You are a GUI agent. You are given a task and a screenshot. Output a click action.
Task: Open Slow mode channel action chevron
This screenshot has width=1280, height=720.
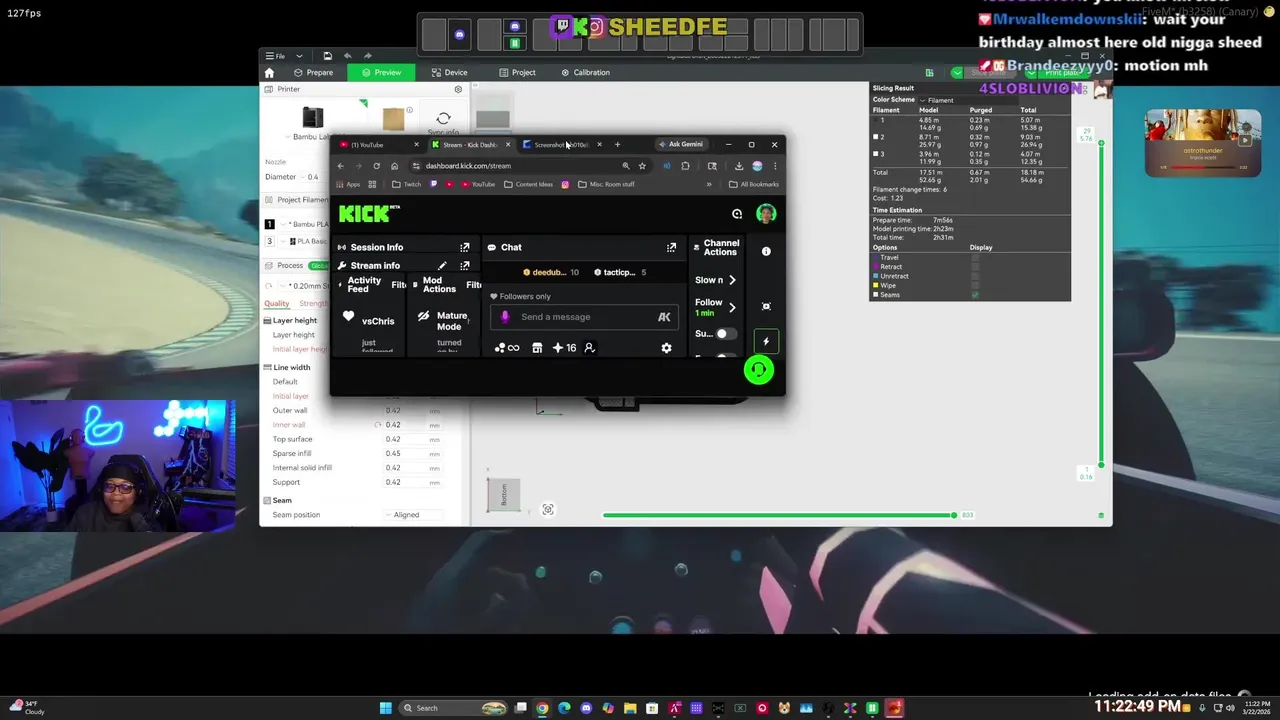[732, 280]
